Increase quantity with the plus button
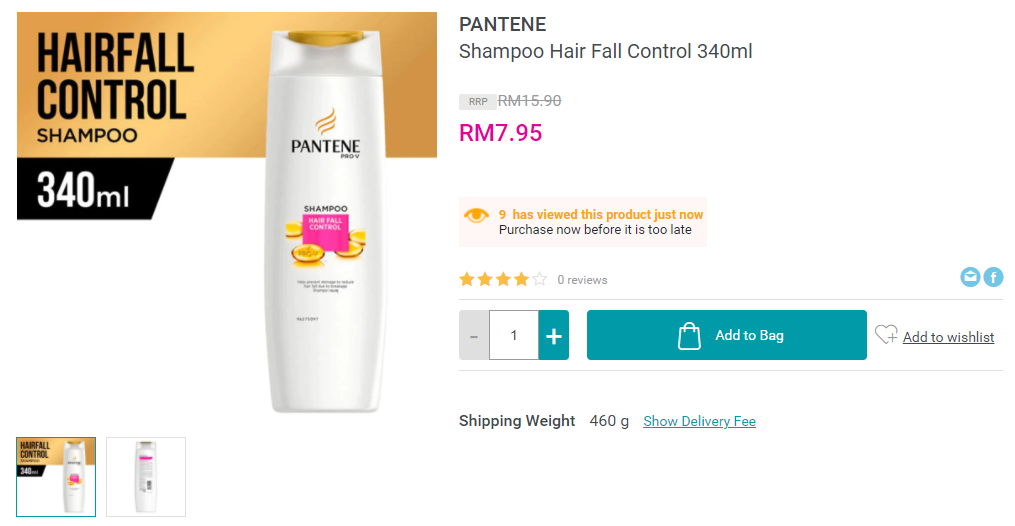Image resolution: width=1015 pixels, height=526 pixels. click(553, 335)
